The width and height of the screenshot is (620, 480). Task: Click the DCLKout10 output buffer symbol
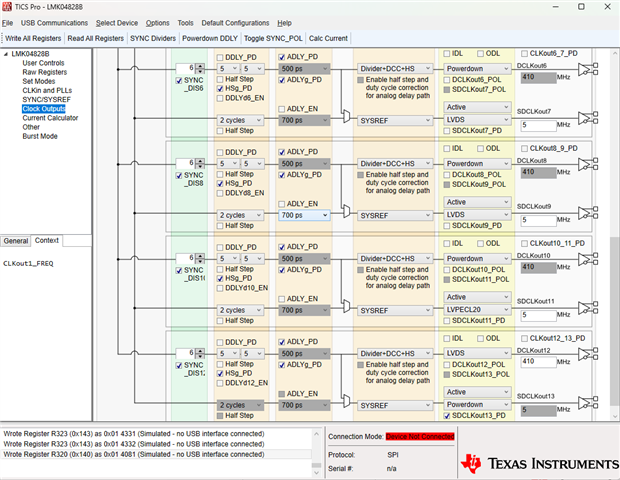588,259
